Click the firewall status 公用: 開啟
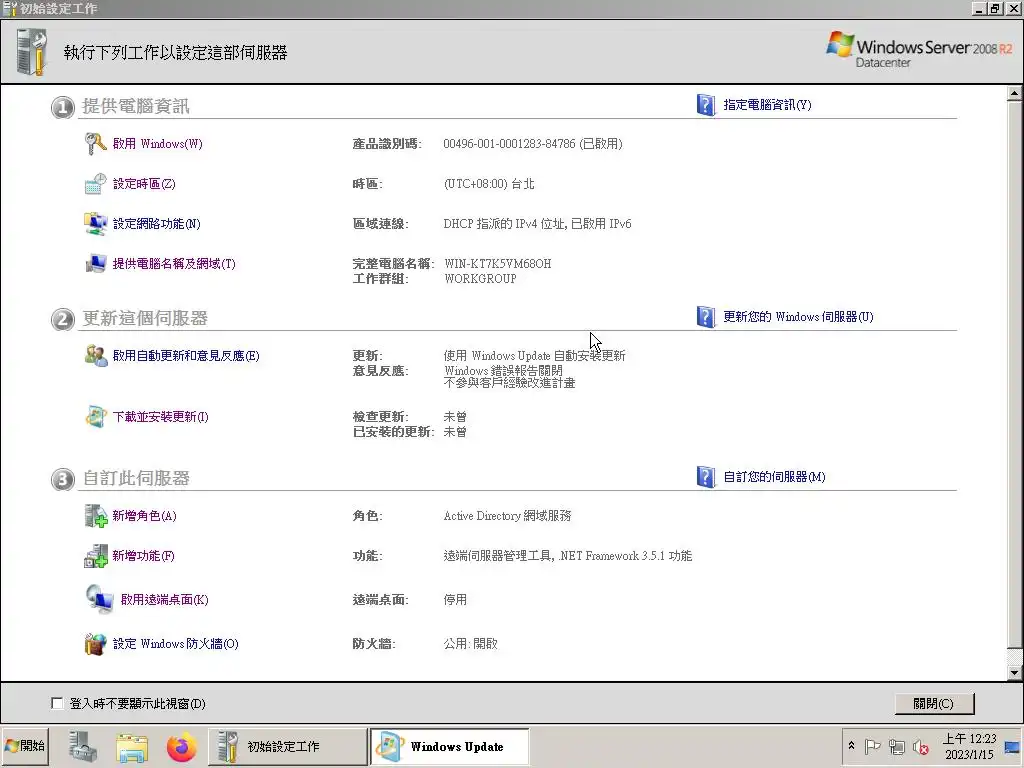Viewport: 1024px width, 768px height. (x=470, y=644)
